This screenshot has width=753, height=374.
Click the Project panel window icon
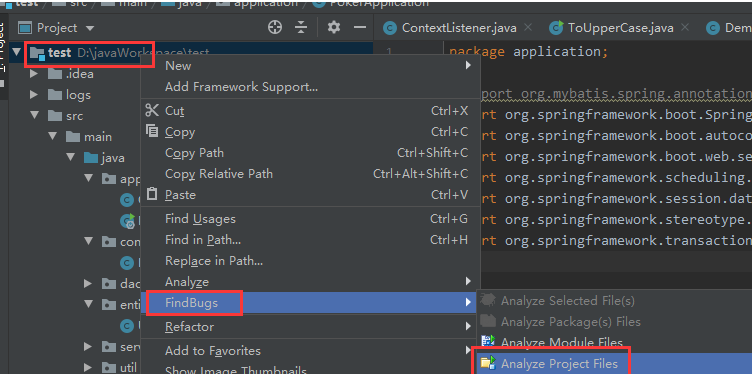pyautogui.click(x=25, y=28)
